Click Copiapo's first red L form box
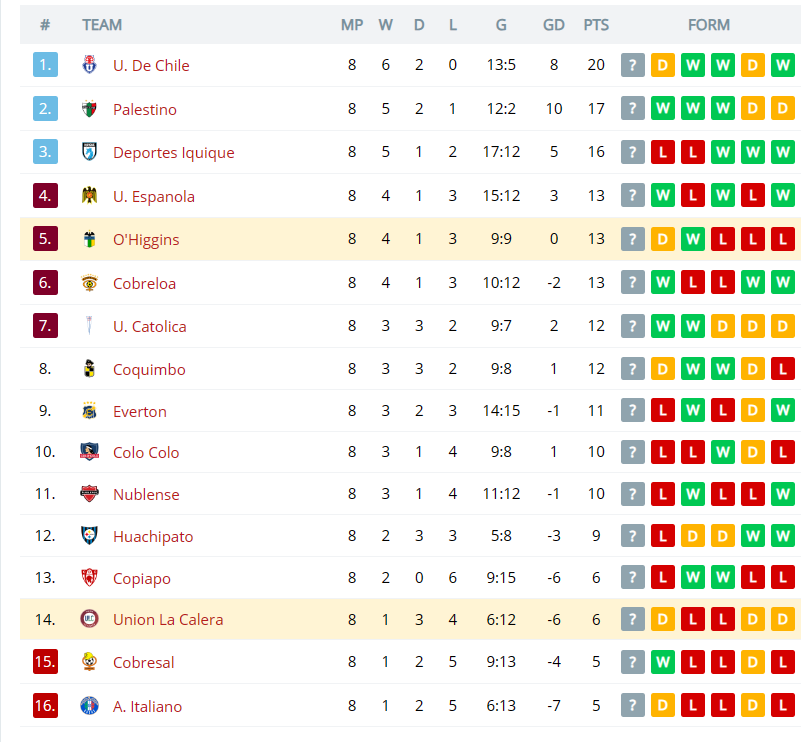Viewport: 811px width, 742px height. (663, 578)
